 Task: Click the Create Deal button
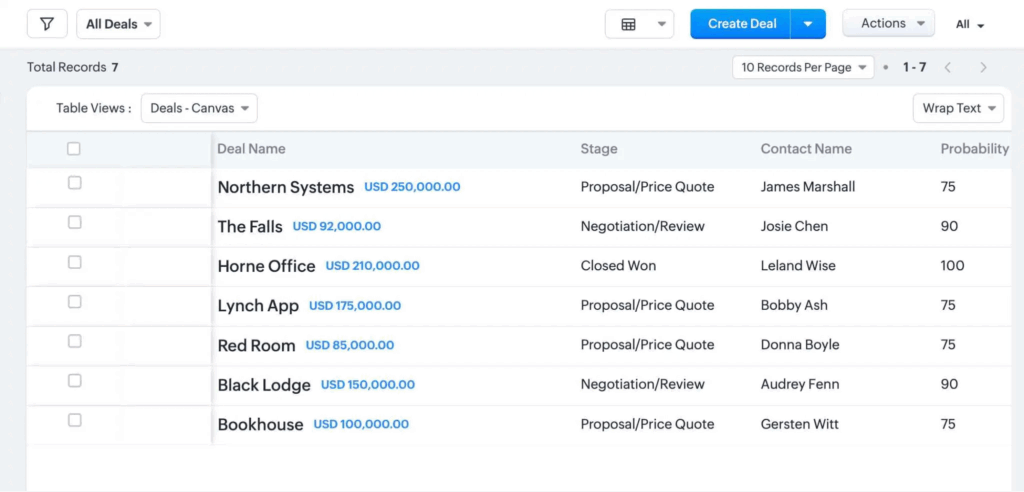click(x=741, y=24)
